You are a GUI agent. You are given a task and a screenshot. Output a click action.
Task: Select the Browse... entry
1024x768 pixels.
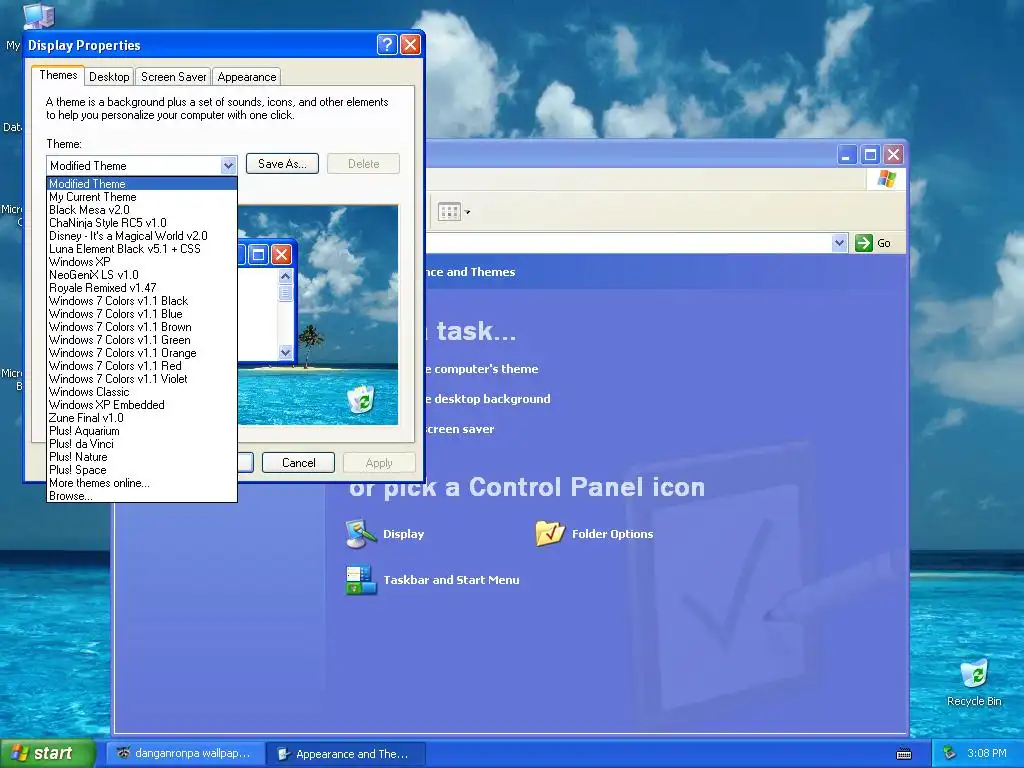point(142,496)
